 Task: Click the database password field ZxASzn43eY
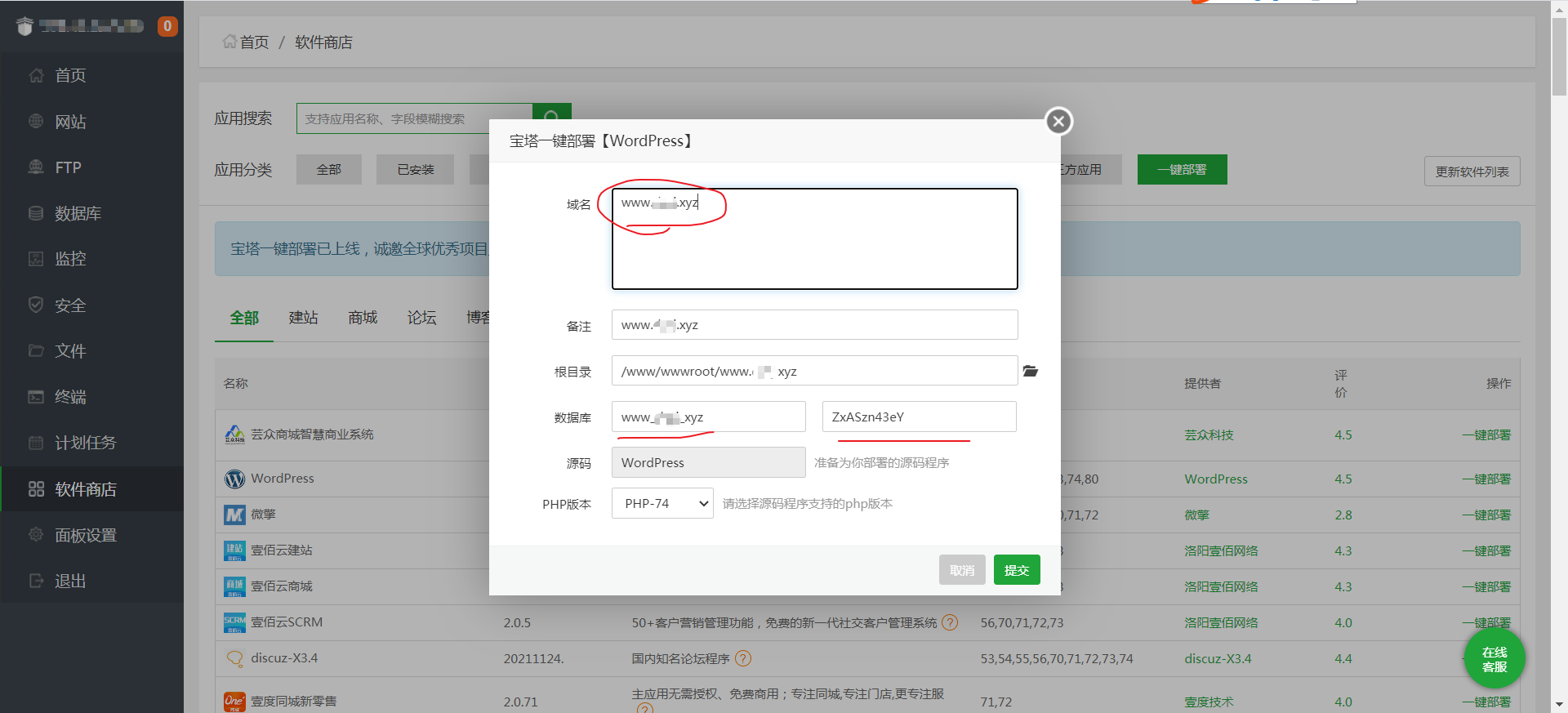point(919,417)
